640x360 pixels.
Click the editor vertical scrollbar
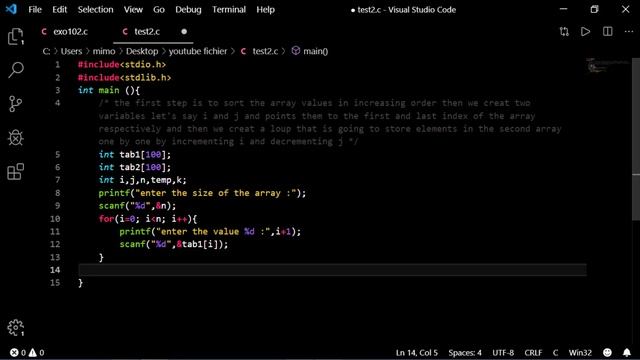(636, 139)
